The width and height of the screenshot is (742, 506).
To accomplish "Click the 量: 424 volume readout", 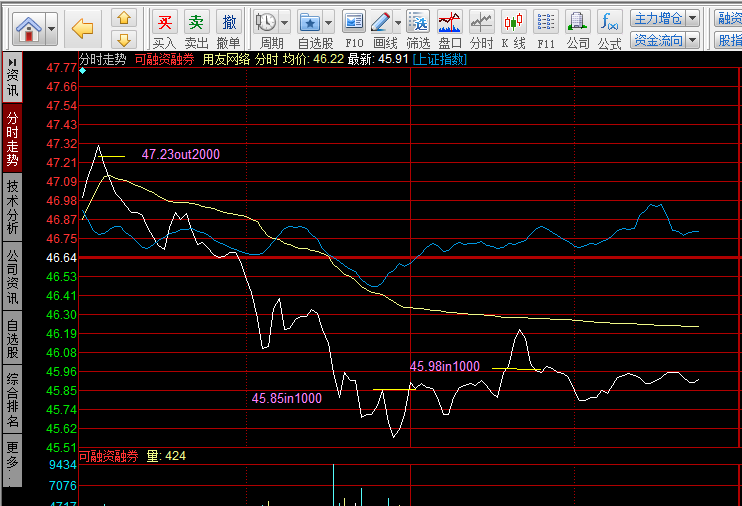I will pos(166,456).
